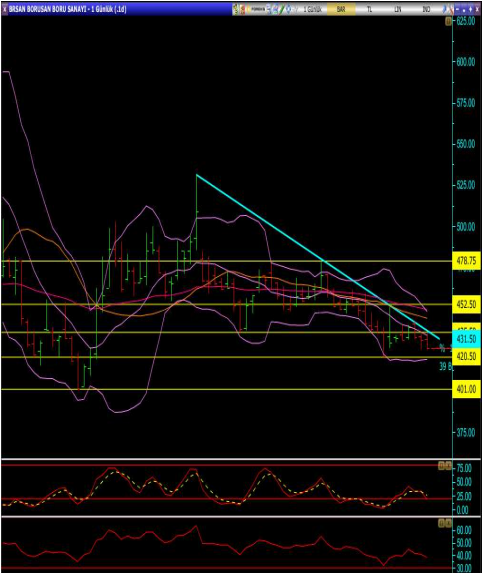Screen dimensions: 484x573
Task: Click the blue document icon left of the pencil
Action: [275, 9]
